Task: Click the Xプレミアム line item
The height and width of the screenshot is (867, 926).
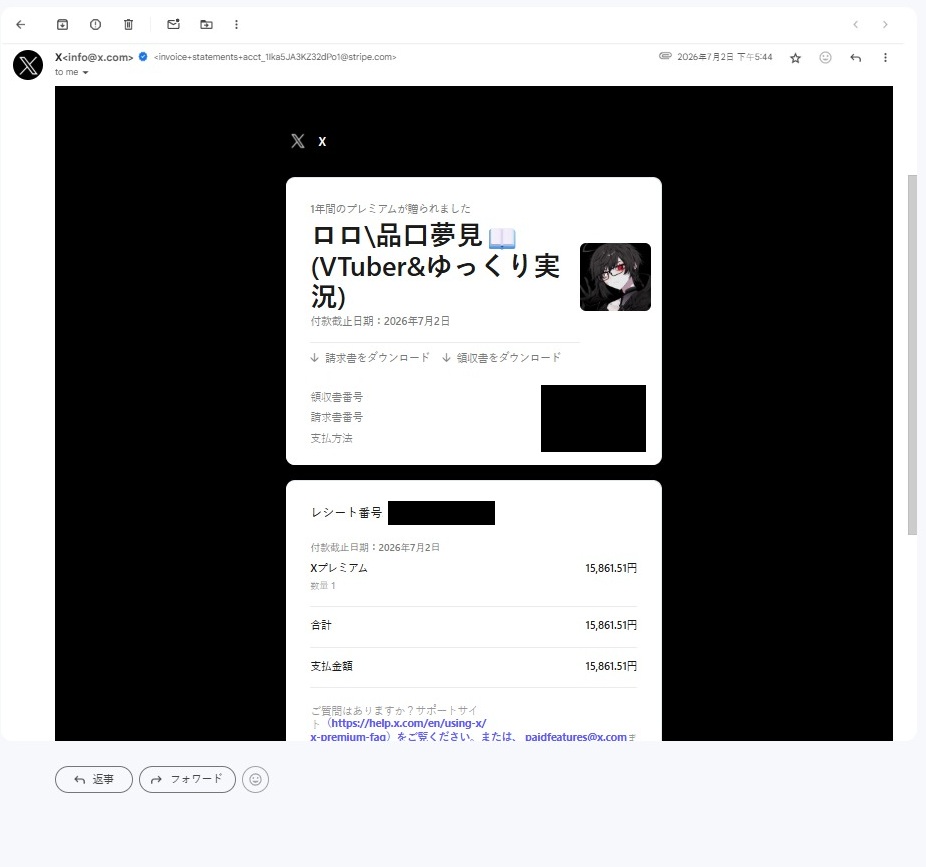Action: (339, 568)
